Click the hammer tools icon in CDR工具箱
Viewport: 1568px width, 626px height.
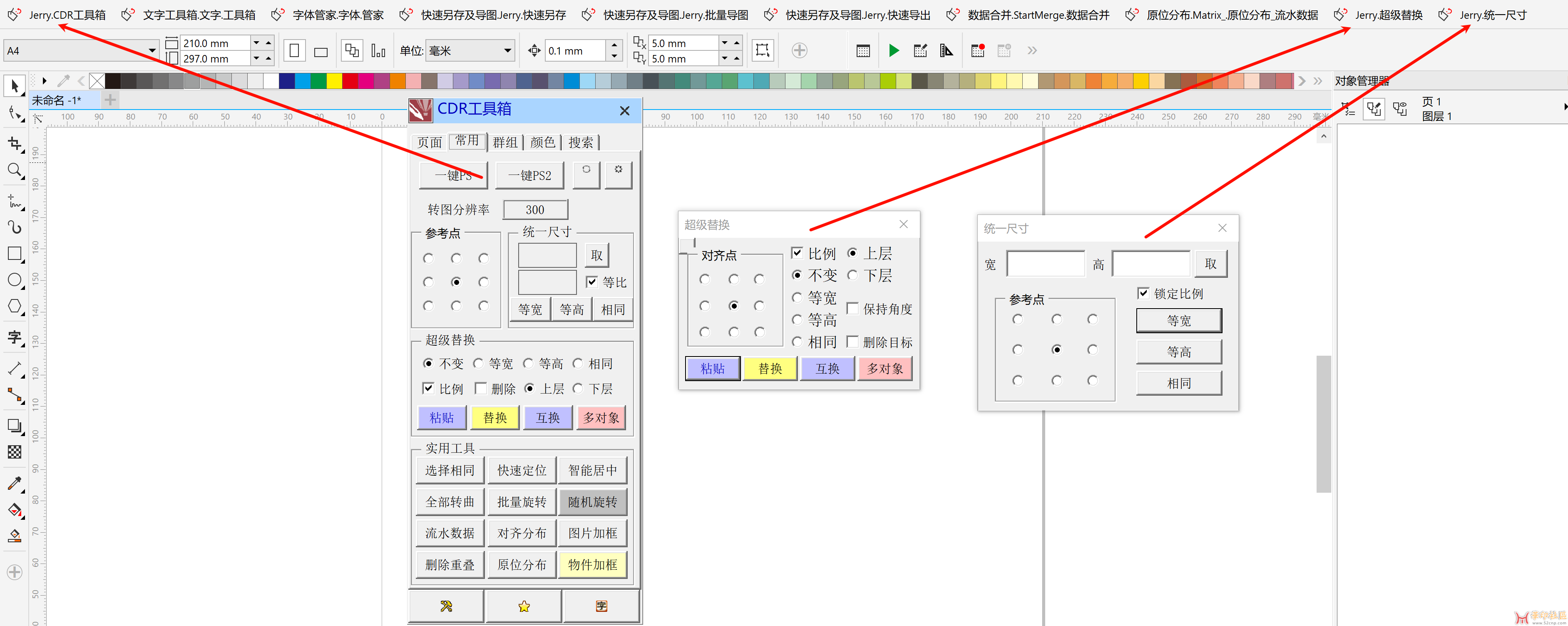446,606
